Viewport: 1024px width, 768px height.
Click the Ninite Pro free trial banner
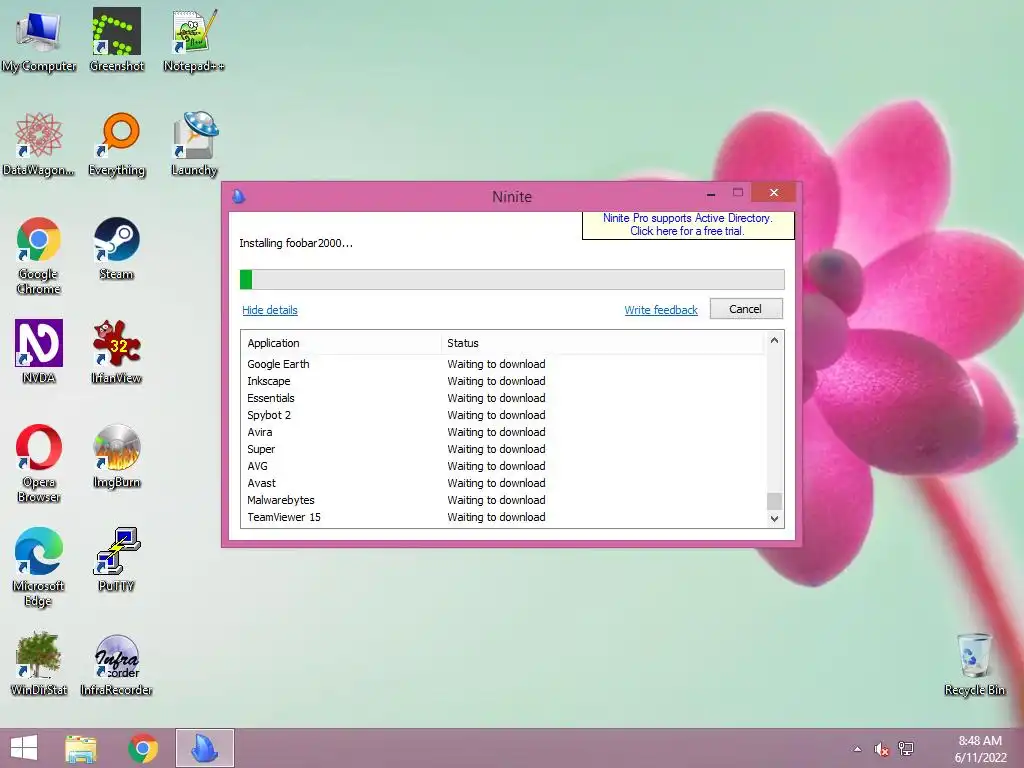pyautogui.click(x=688, y=225)
